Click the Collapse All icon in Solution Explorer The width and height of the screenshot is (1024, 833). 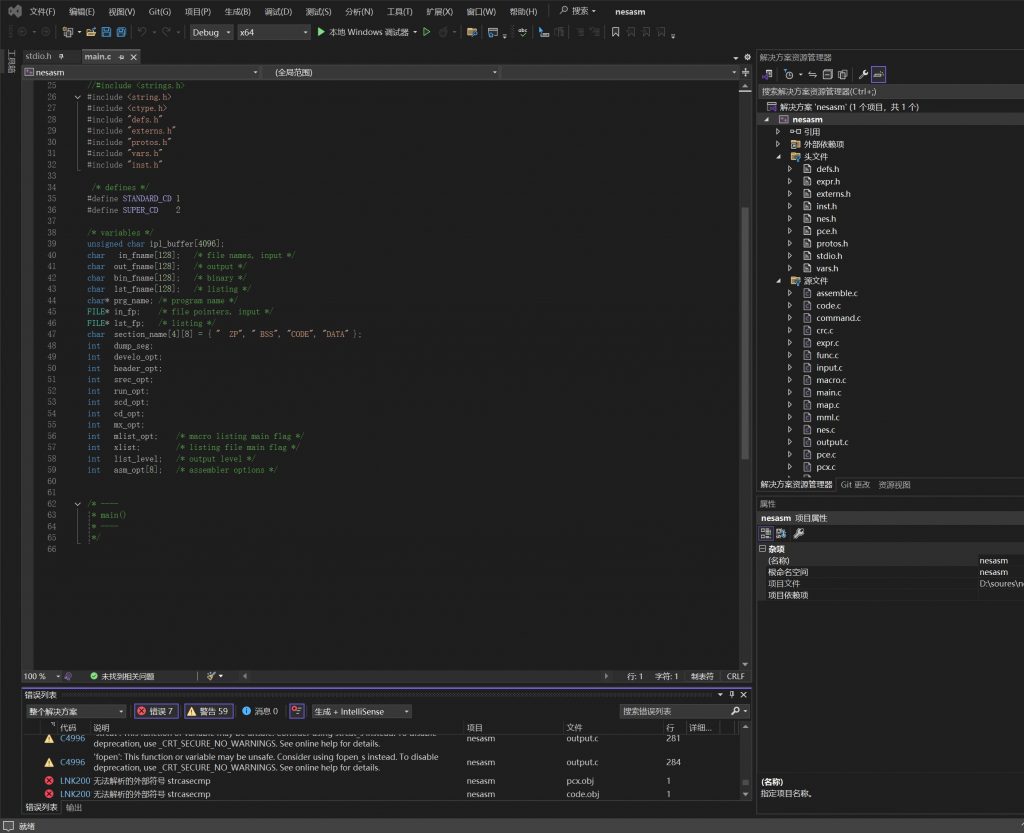(827, 74)
